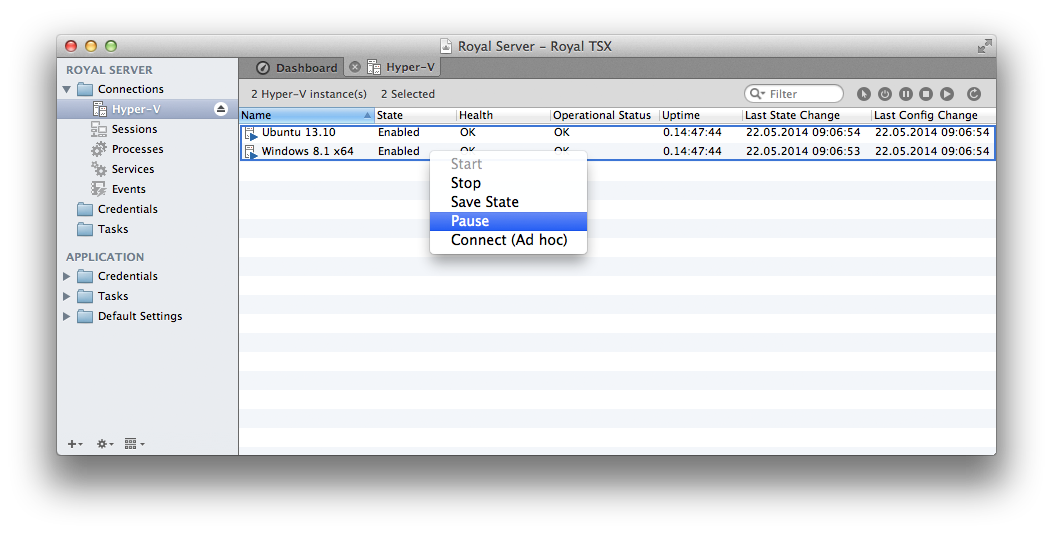Click the cursor connect icon in toolbar
Image resolution: width=1053 pixels, height=534 pixels.
pyautogui.click(x=864, y=94)
